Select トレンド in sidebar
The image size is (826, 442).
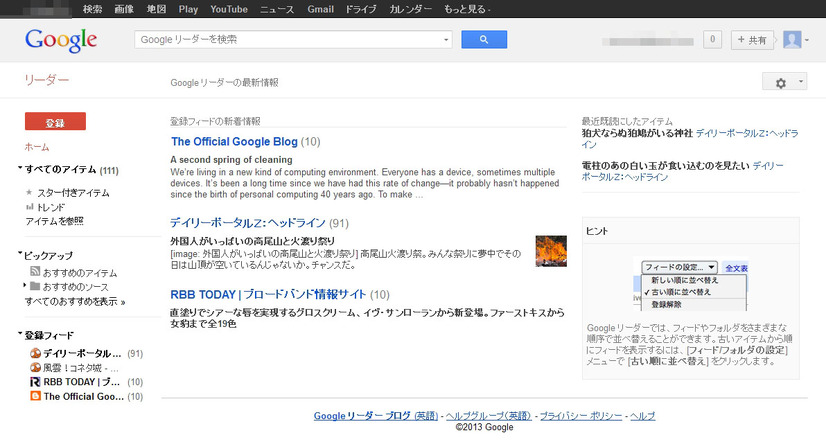point(51,207)
